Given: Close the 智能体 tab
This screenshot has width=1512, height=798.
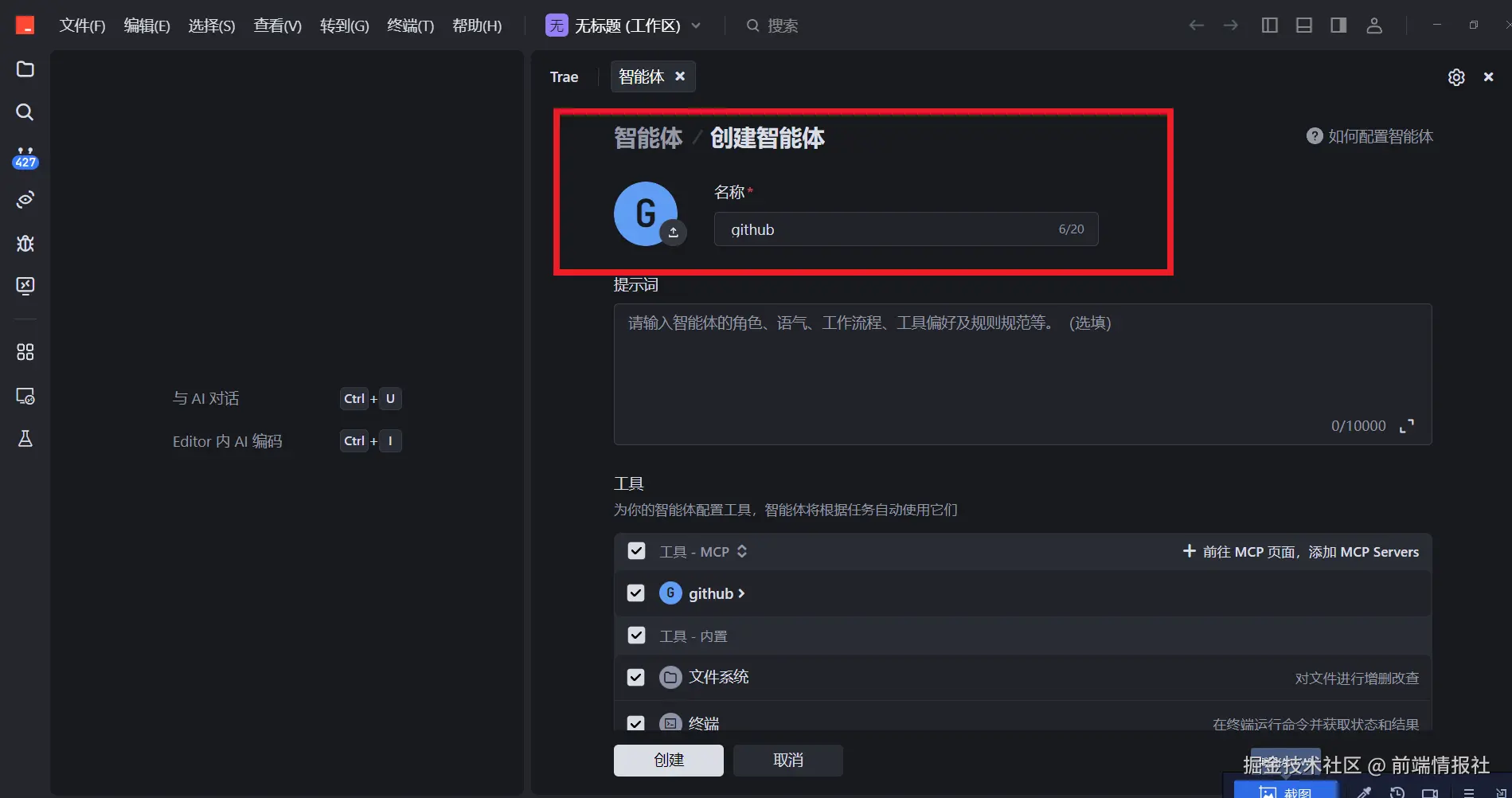Looking at the screenshot, I should click(680, 76).
